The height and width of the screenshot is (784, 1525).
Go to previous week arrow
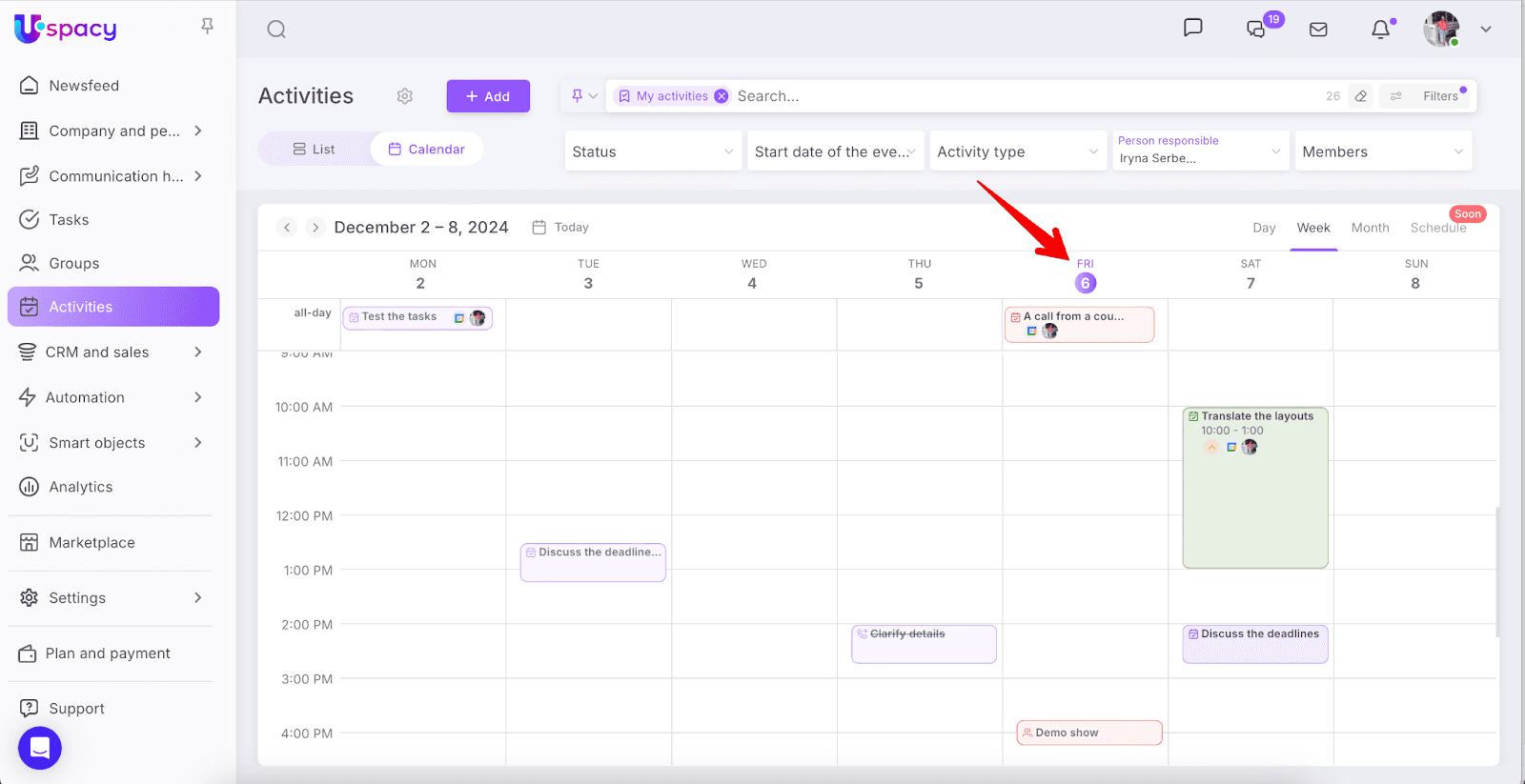[286, 228]
